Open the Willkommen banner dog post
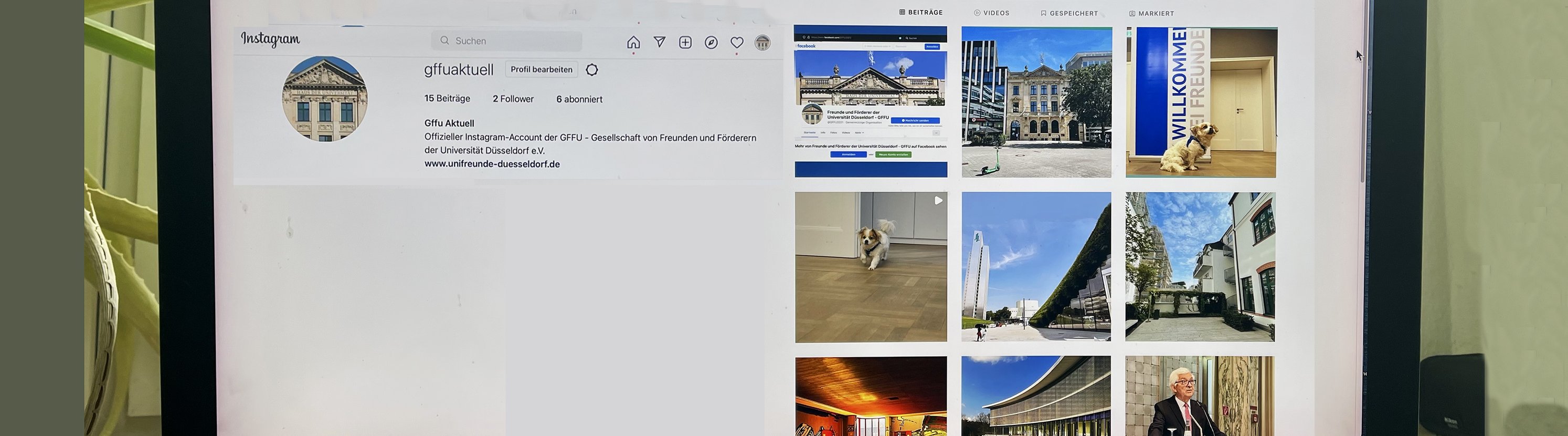 click(1201, 103)
